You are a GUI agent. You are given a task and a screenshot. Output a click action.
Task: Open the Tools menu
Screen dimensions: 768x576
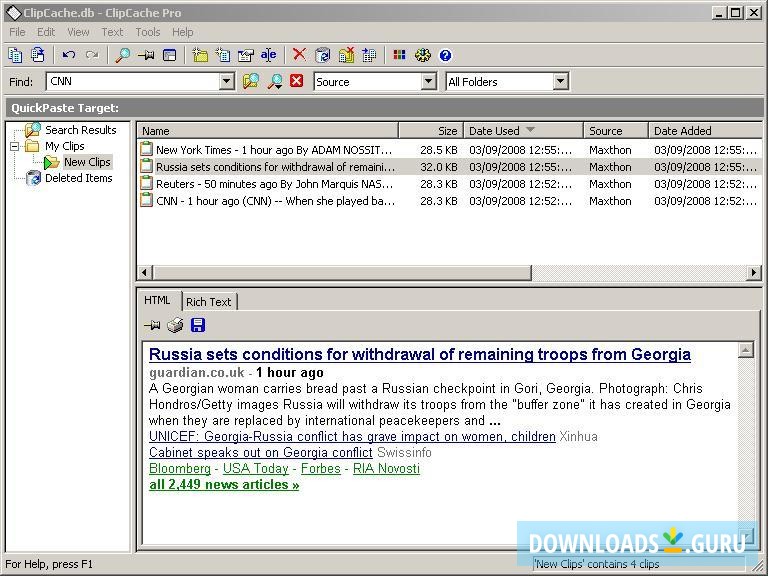coord(147,32)
